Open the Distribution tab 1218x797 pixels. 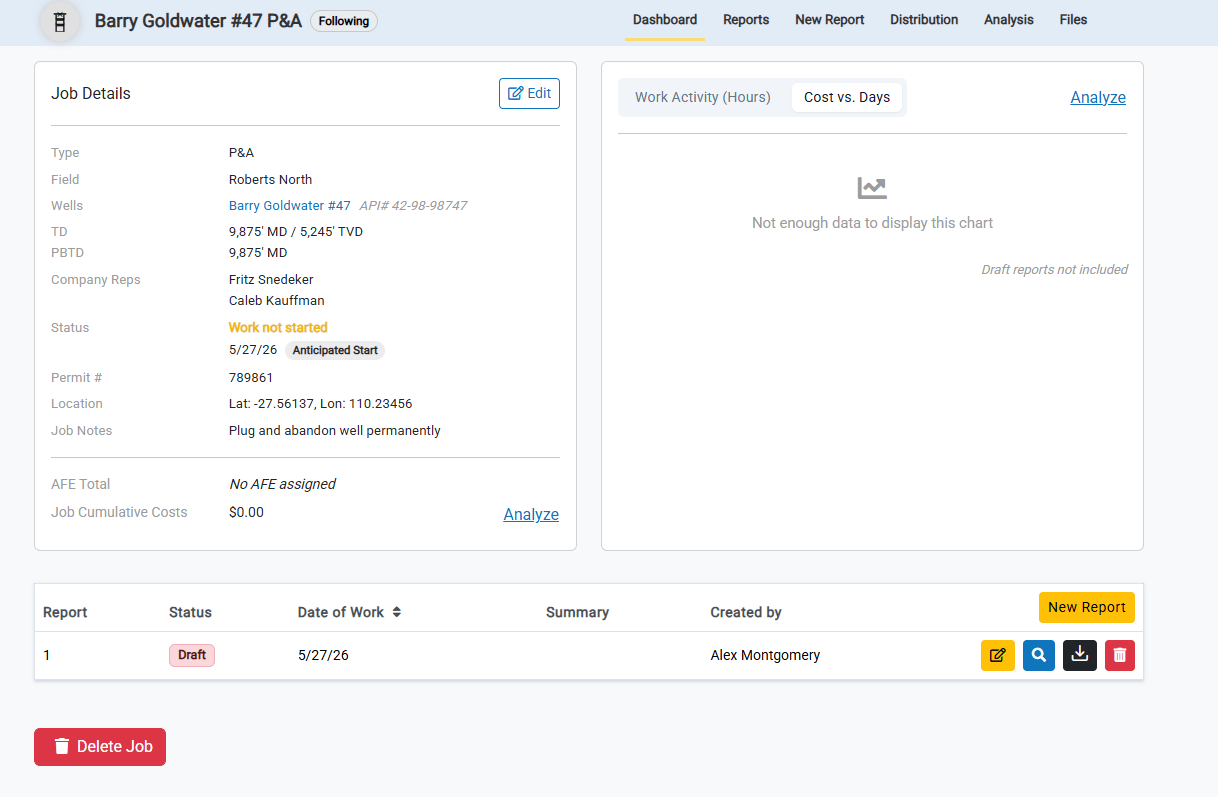click(924, 20)
